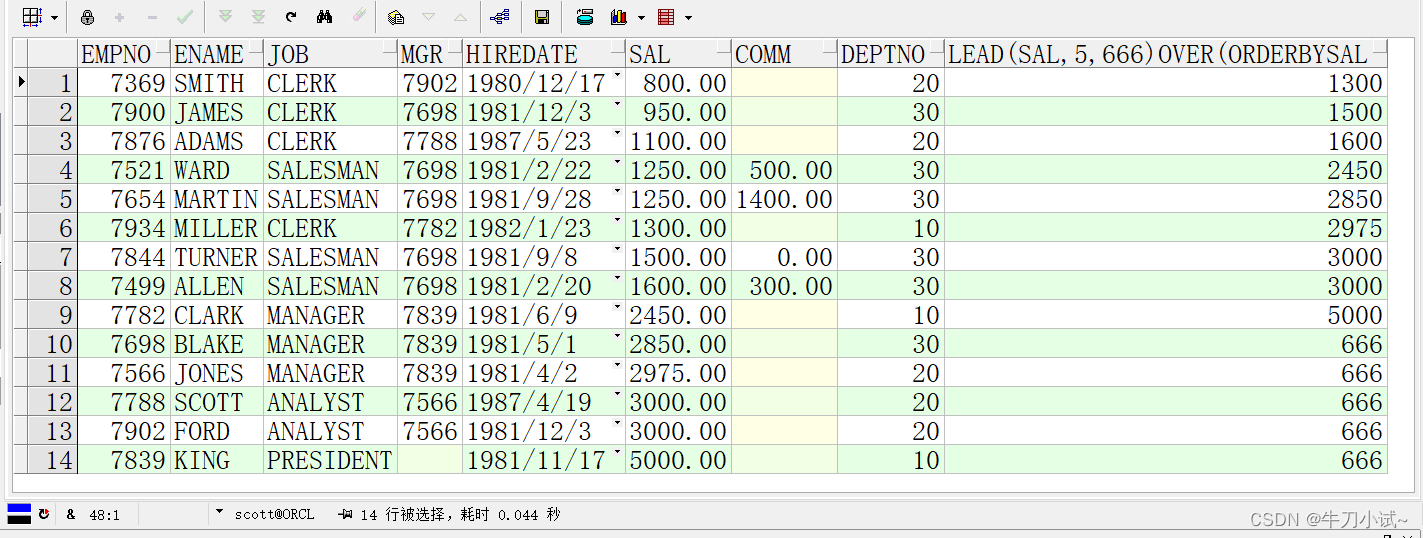The image size is (1423, 538).
Task: Click the fetch next page arrows icon
Action: pyautogui.click(x=225, y=17)
